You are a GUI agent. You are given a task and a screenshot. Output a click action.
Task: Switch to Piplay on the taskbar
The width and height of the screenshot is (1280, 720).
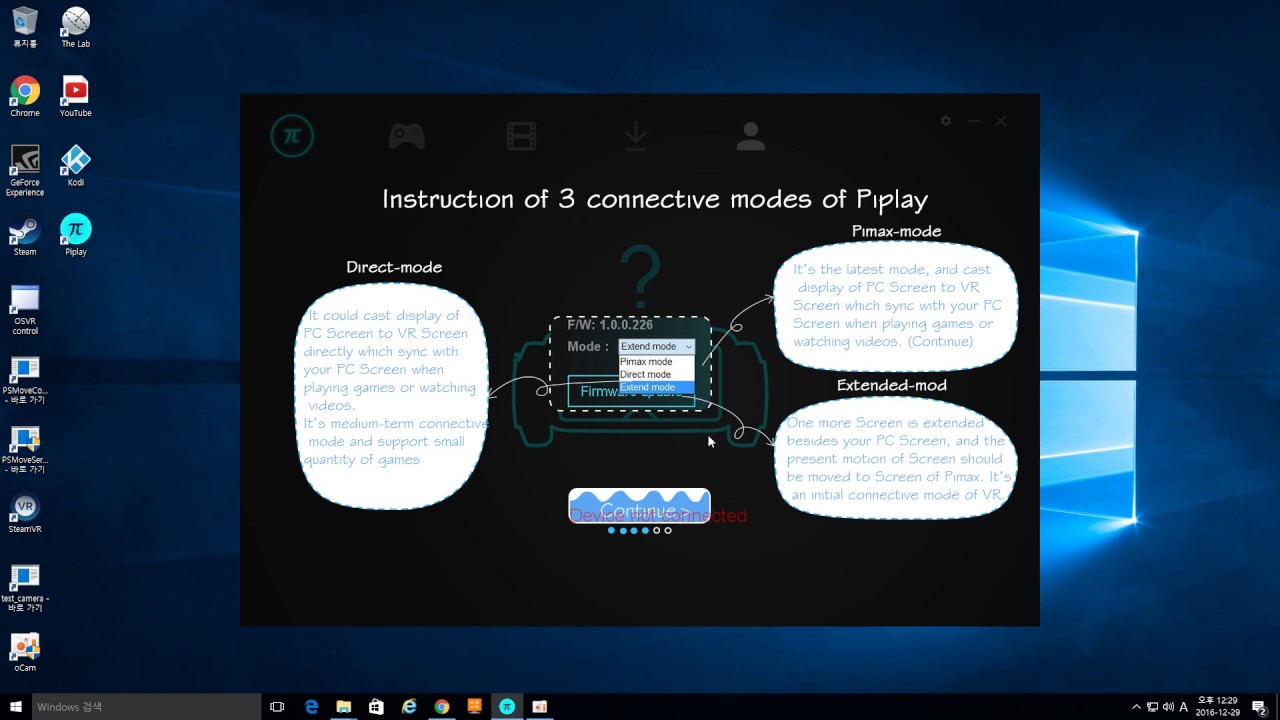[507, 707]
